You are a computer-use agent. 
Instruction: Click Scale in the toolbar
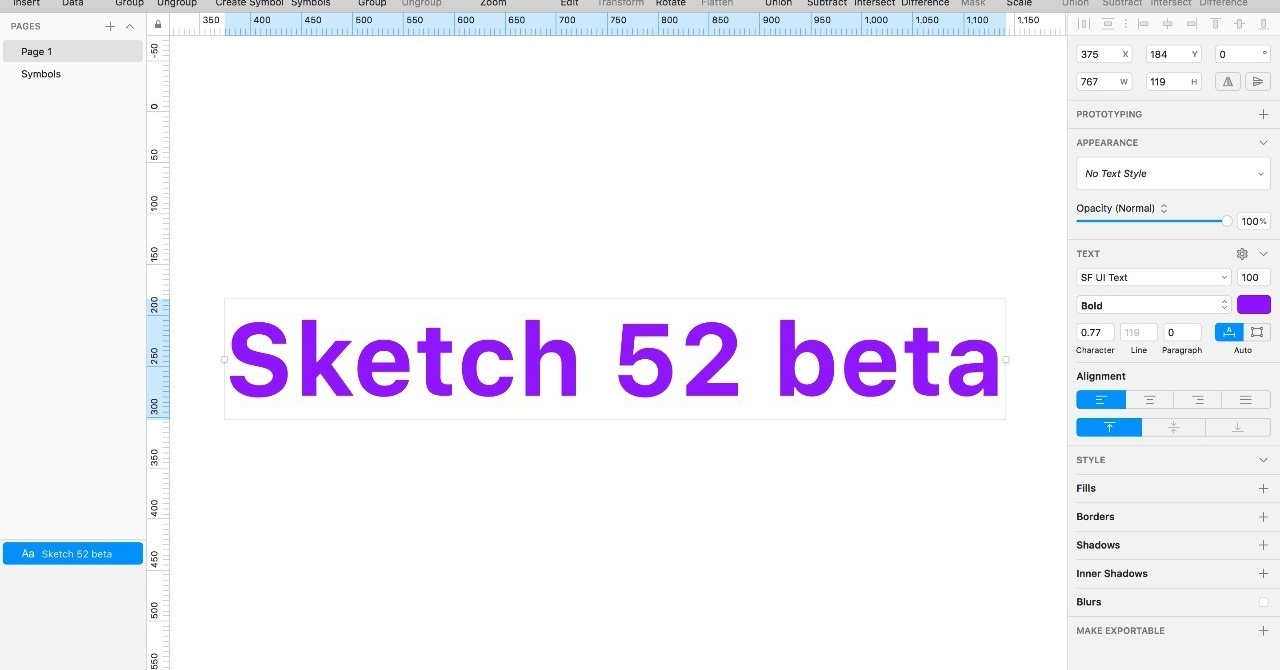tap(1020, 4)
